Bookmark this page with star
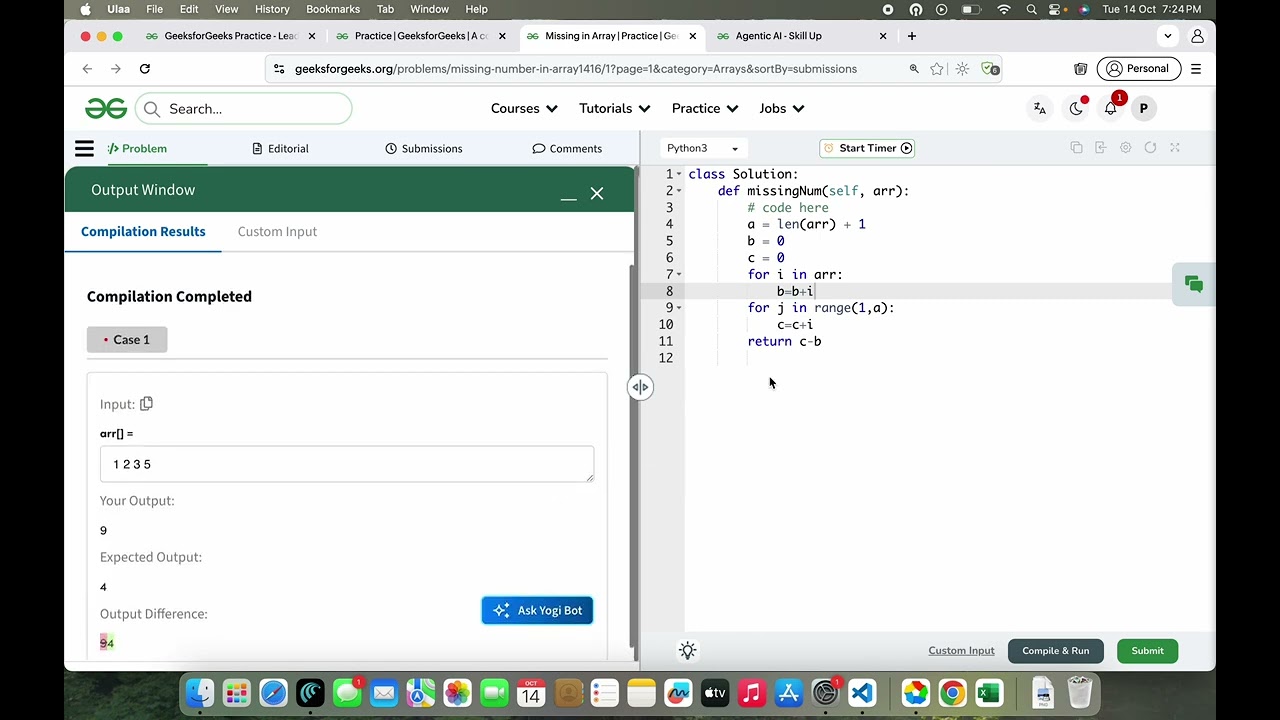 pos(937,69)
